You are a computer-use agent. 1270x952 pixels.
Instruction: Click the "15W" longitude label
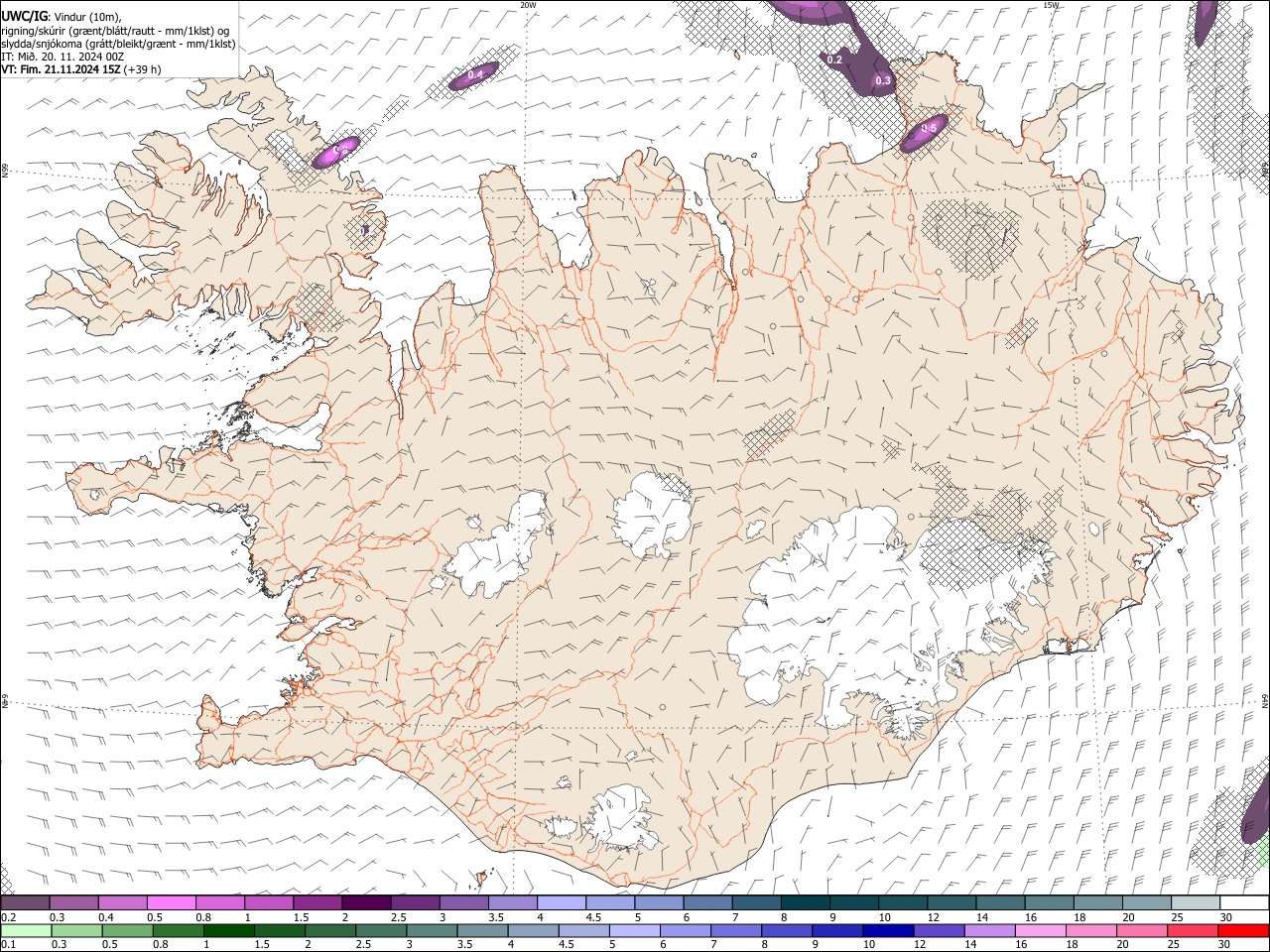point(1052,5)
